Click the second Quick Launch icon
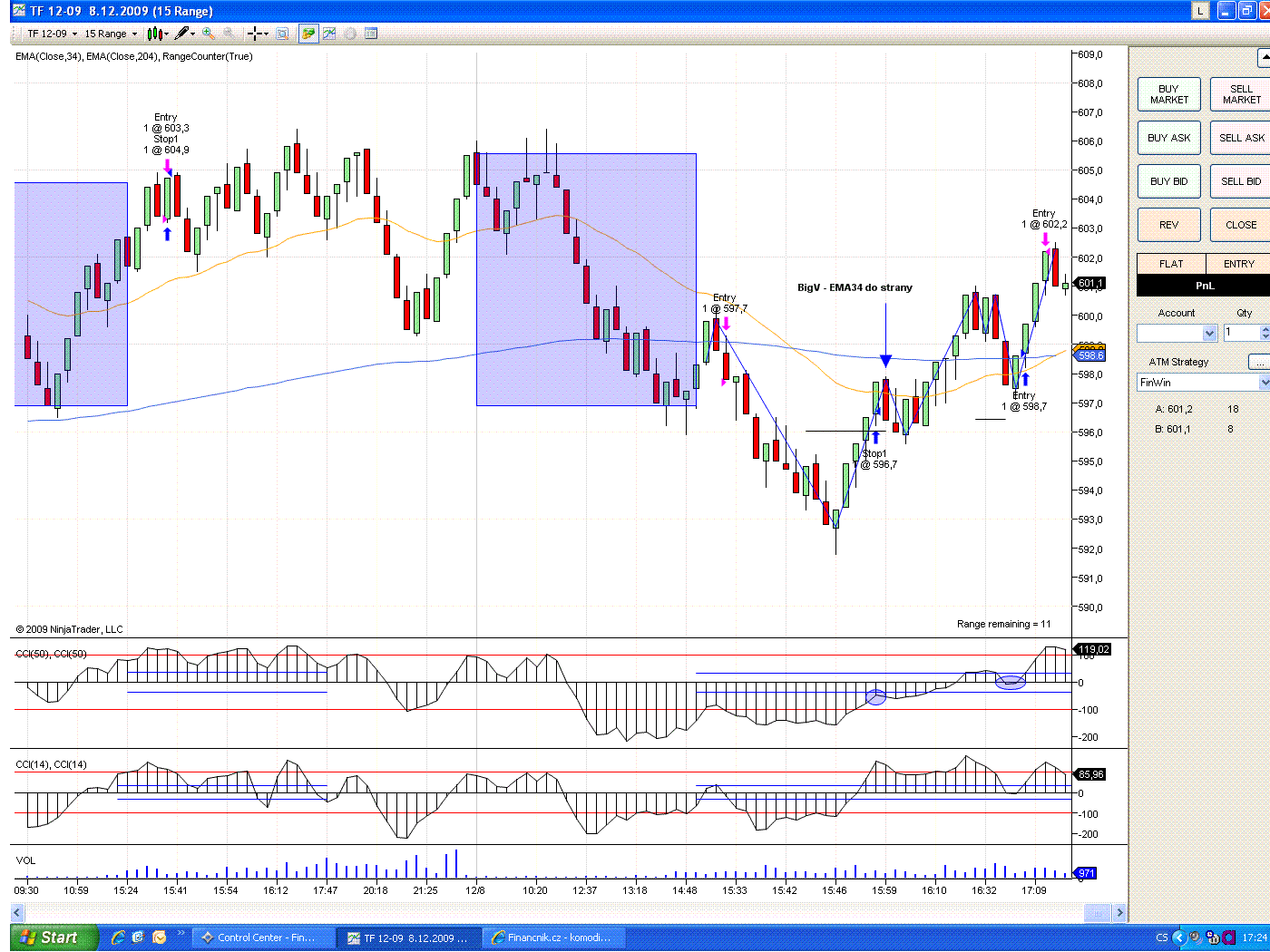 pos(139,937)
